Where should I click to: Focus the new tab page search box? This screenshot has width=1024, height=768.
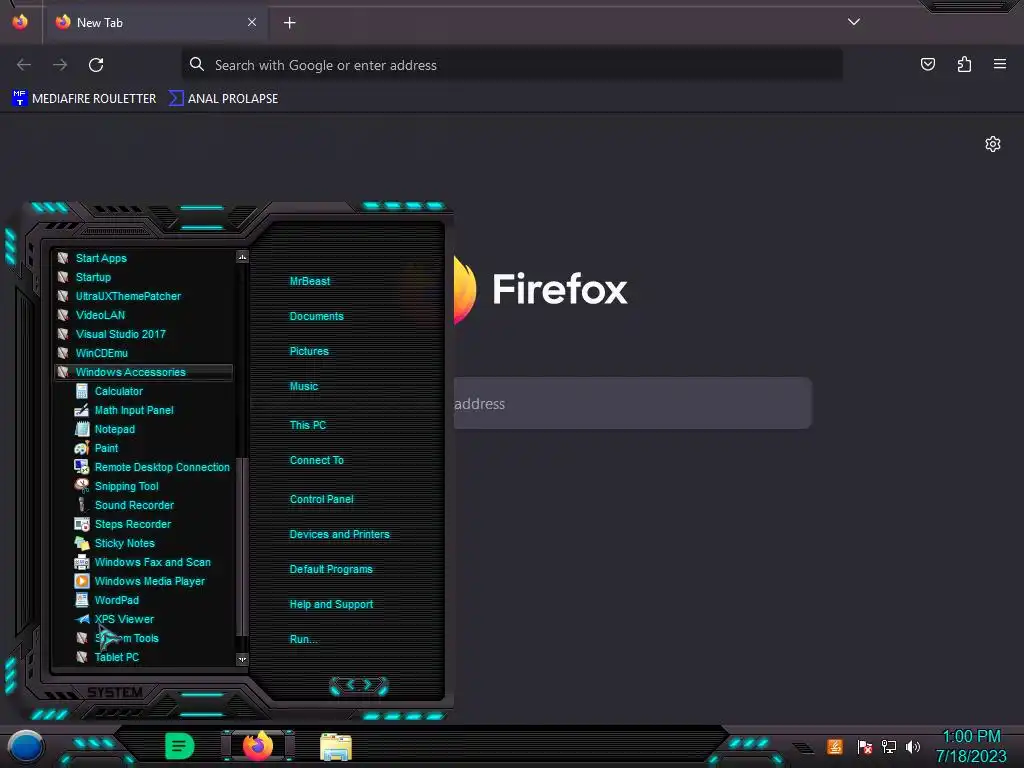[632, 403]
